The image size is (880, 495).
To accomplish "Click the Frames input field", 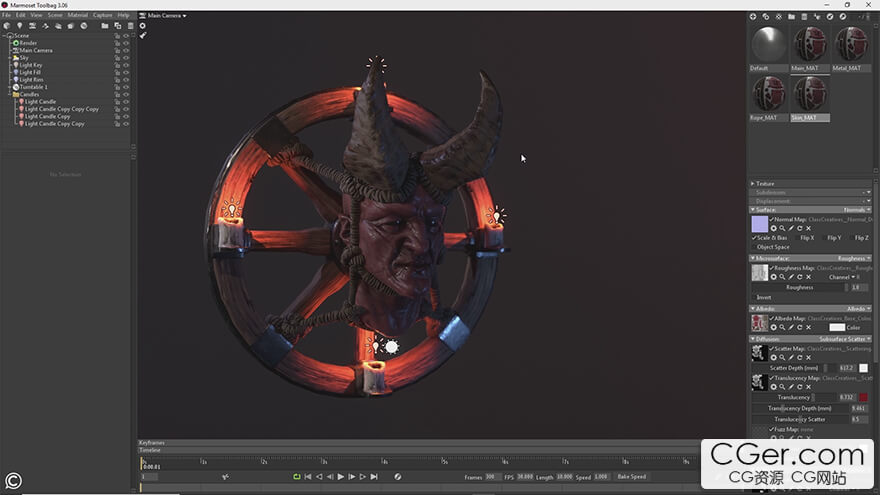I will [491, 476].
